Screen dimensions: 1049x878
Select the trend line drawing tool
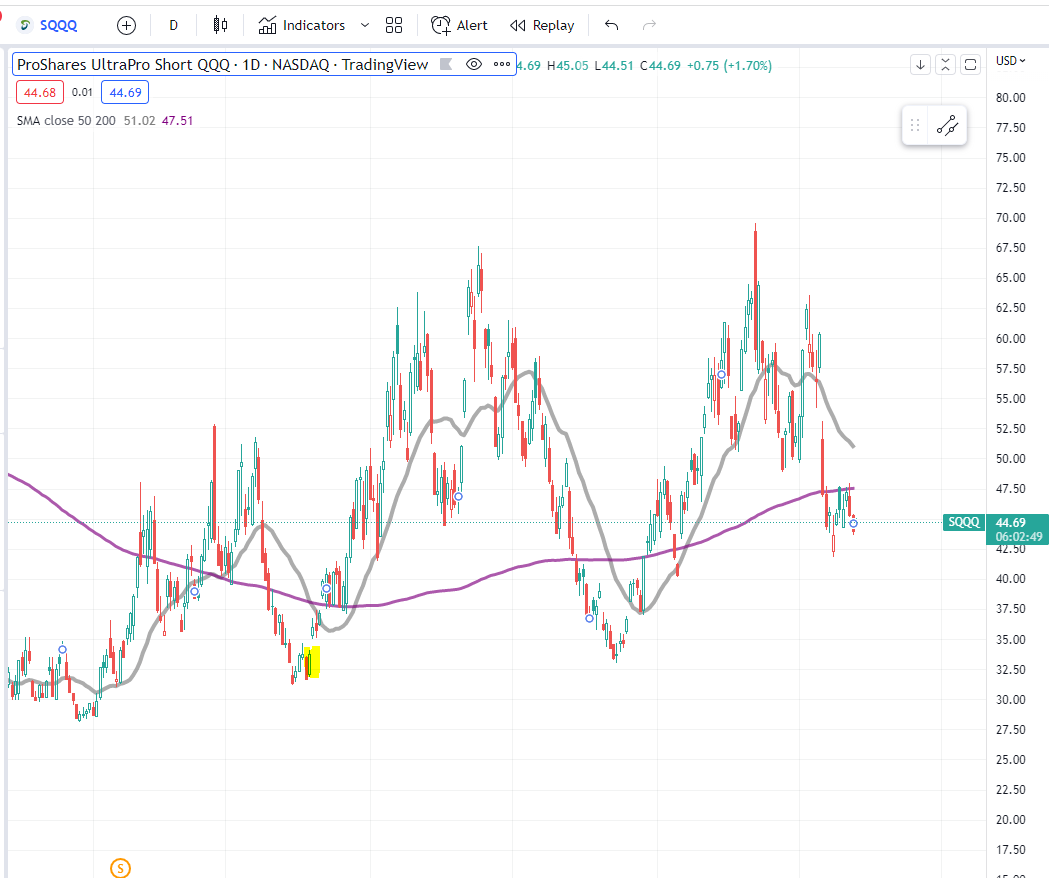click(947, 125)
